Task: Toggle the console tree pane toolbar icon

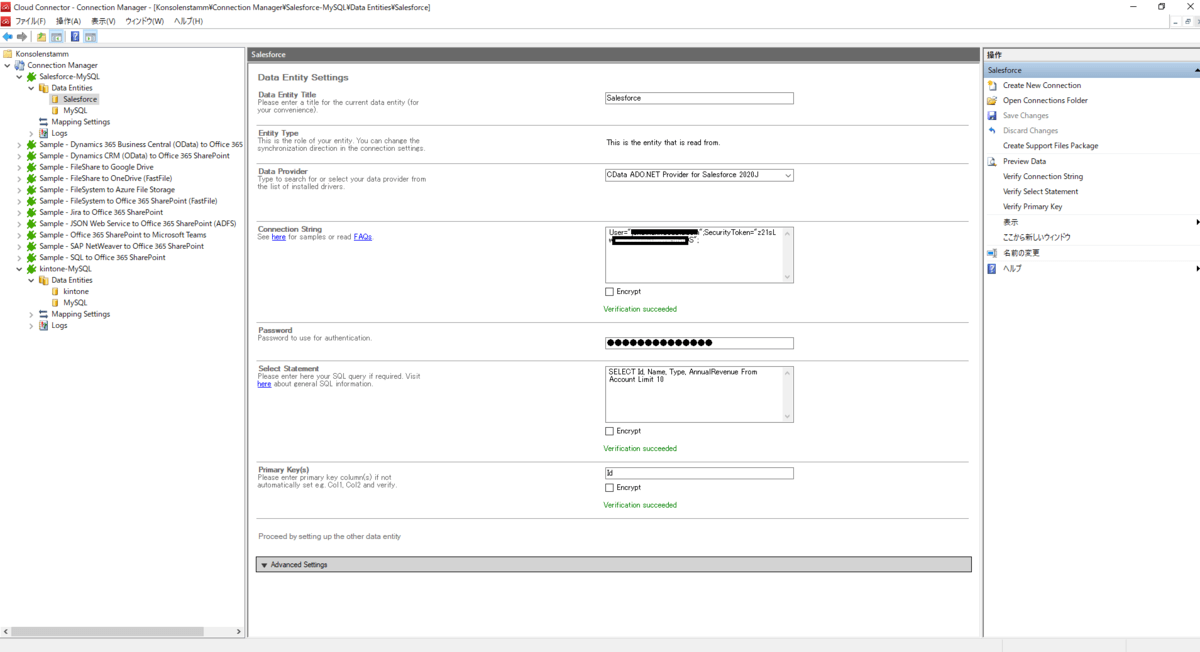Action: pyautogui.click(x=57, y=37)
